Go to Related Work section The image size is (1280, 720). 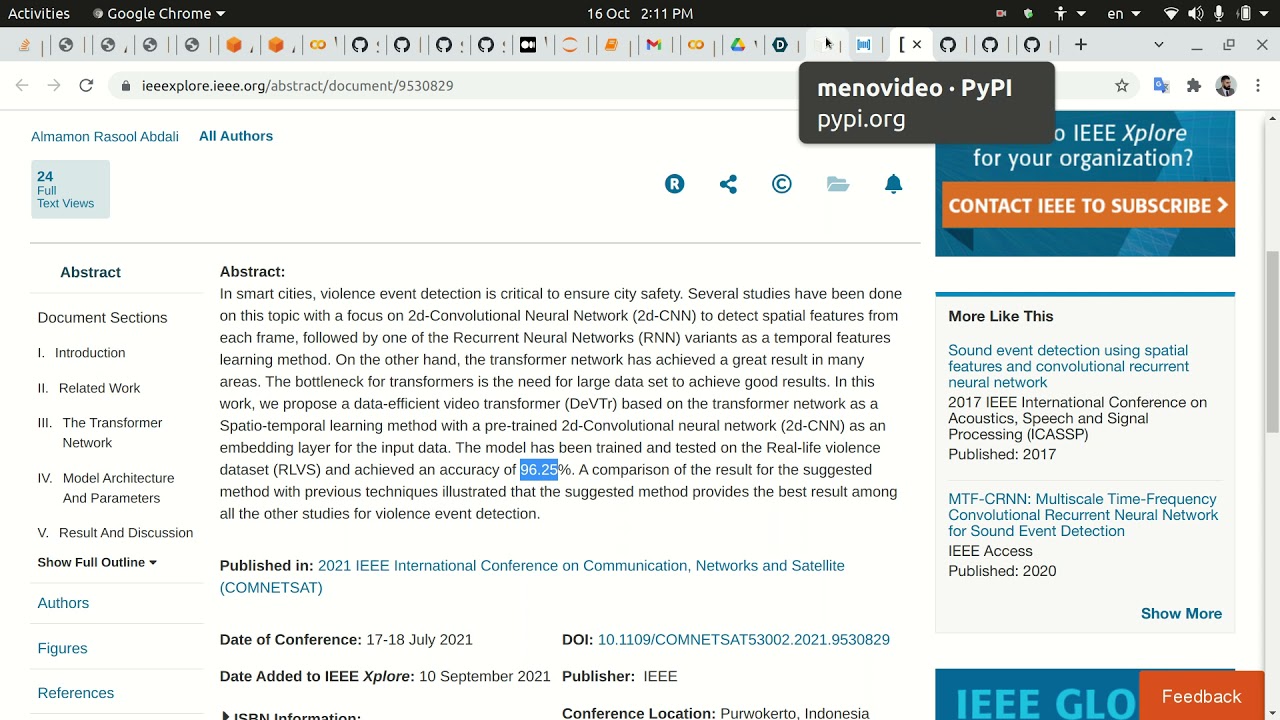pyautogui.click(x=99, y=388)
